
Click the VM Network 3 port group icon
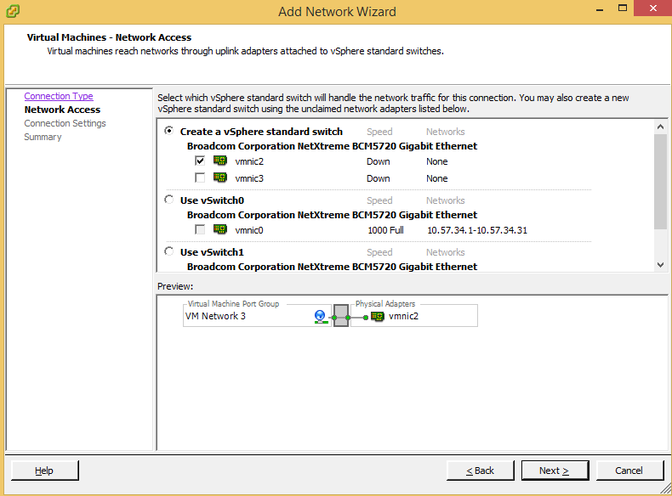pos(320,317)
